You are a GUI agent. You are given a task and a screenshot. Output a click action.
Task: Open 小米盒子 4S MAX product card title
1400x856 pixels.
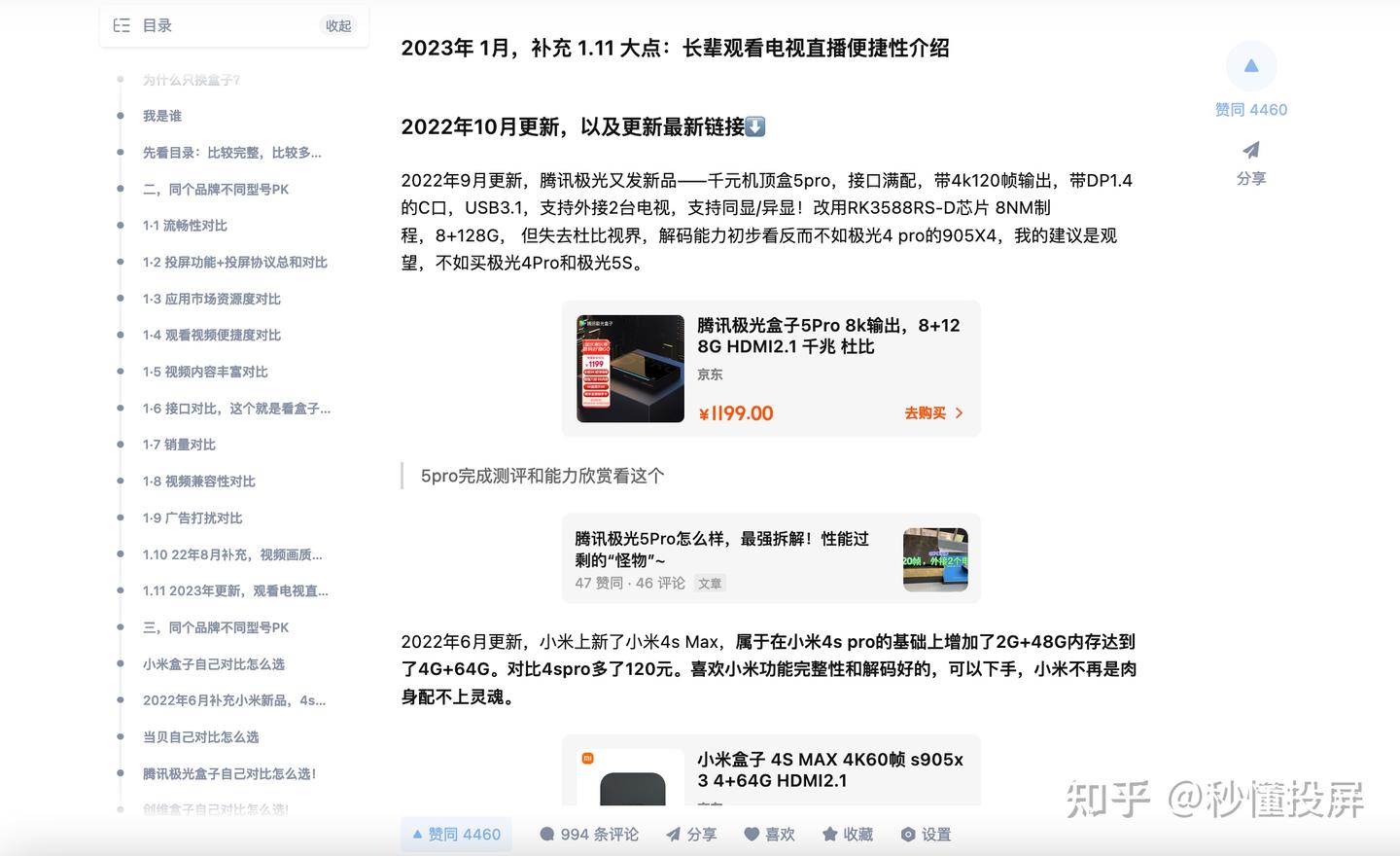(x=830, y=770)
